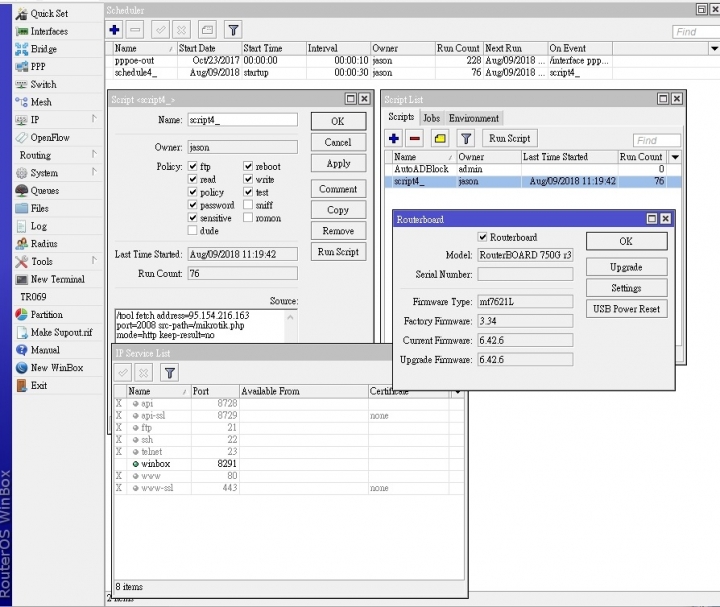The width and height of the screenshot is (720, 607).
Task: Switch to Scripts tab
Action: (x=401, y=118)
